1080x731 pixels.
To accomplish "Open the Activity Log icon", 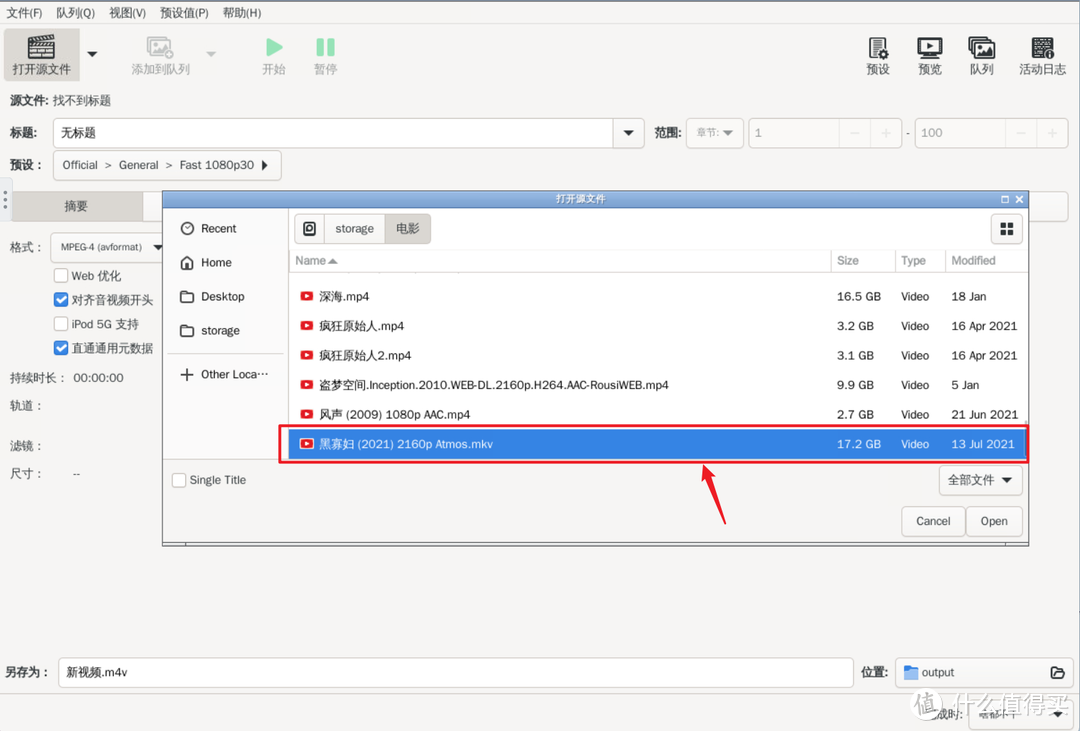I will pyautogui.click(x=1042, y=48).
